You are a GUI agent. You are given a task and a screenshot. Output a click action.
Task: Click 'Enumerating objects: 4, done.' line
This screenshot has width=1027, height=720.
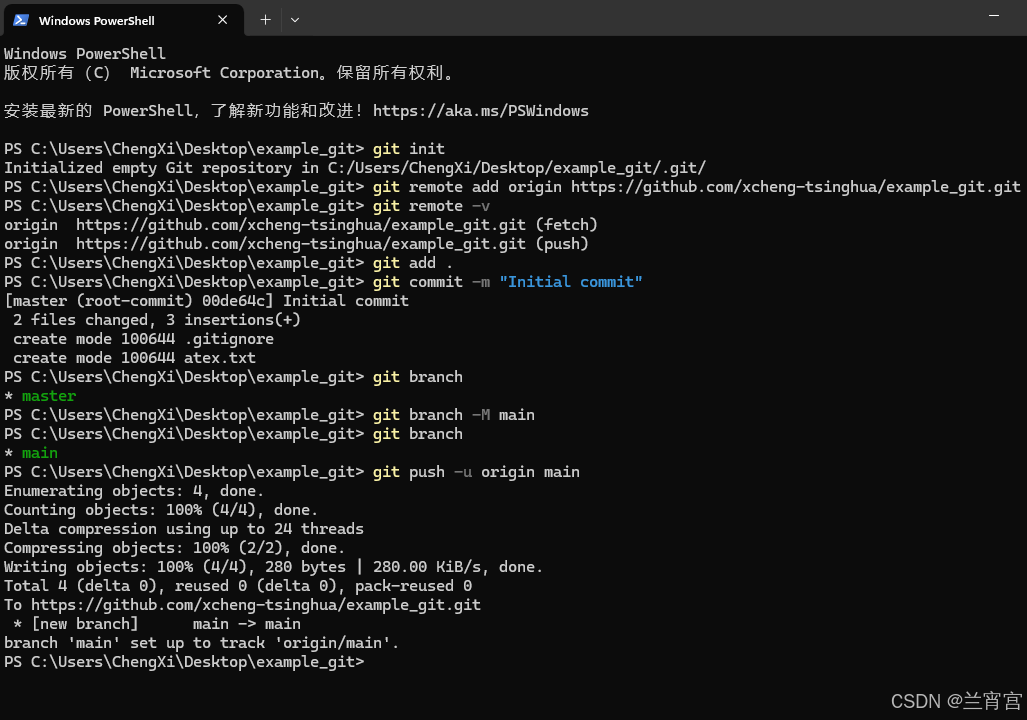coord(134,491)
